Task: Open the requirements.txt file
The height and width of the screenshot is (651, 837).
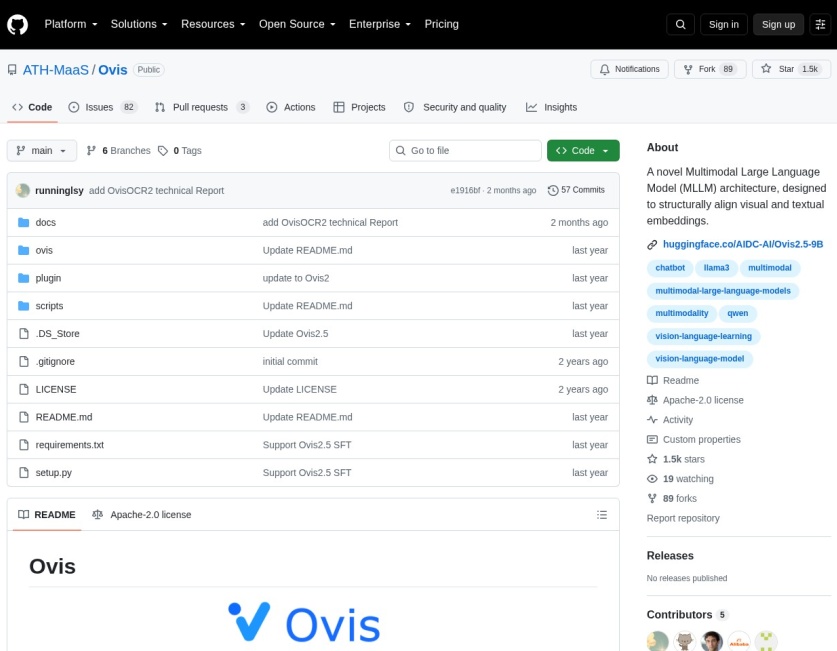Action: point(69,444)
